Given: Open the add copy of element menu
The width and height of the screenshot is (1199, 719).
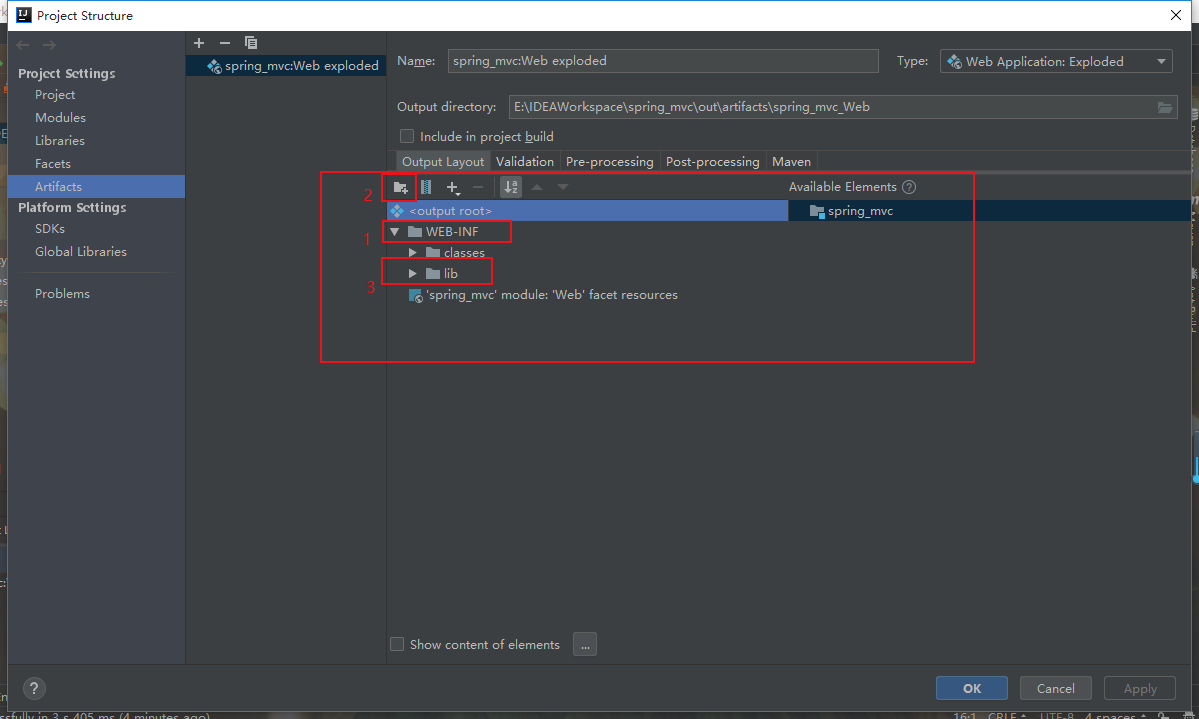Looking at the screenshot, I should (x=453, y=187).
